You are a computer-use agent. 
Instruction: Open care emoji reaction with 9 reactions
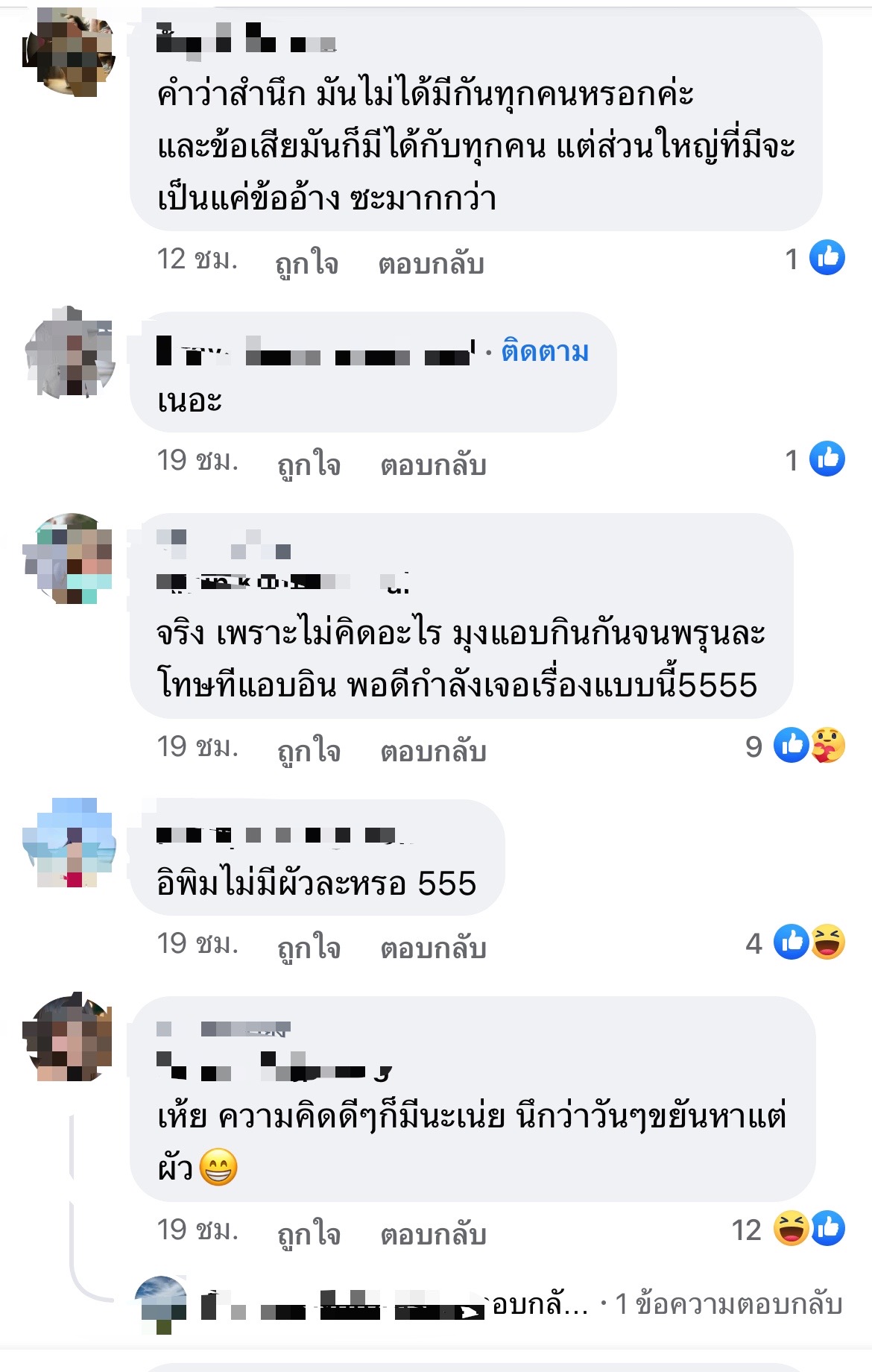(x=828, y=744)
